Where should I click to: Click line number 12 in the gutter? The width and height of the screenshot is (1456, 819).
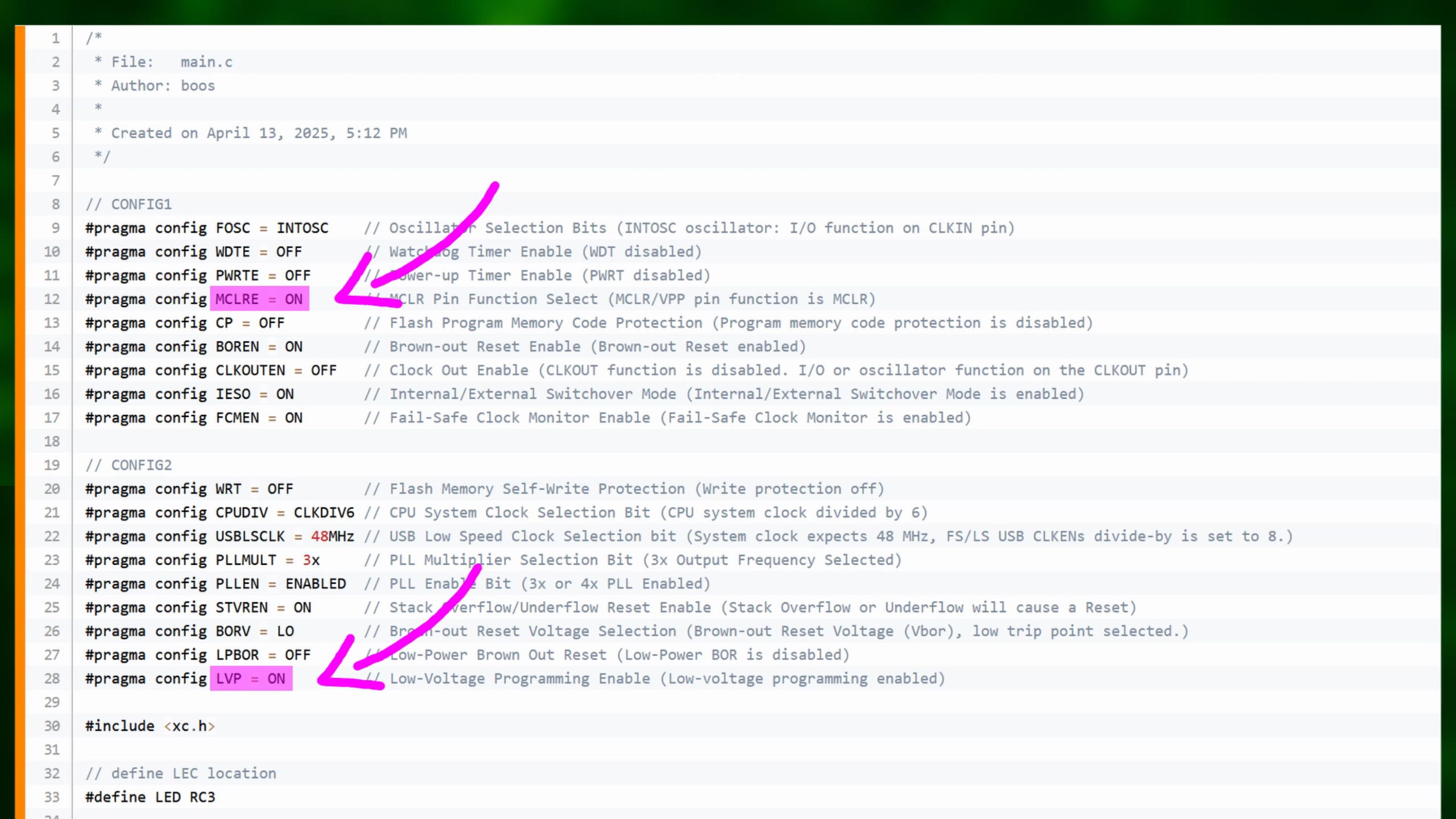coord(52,299)
